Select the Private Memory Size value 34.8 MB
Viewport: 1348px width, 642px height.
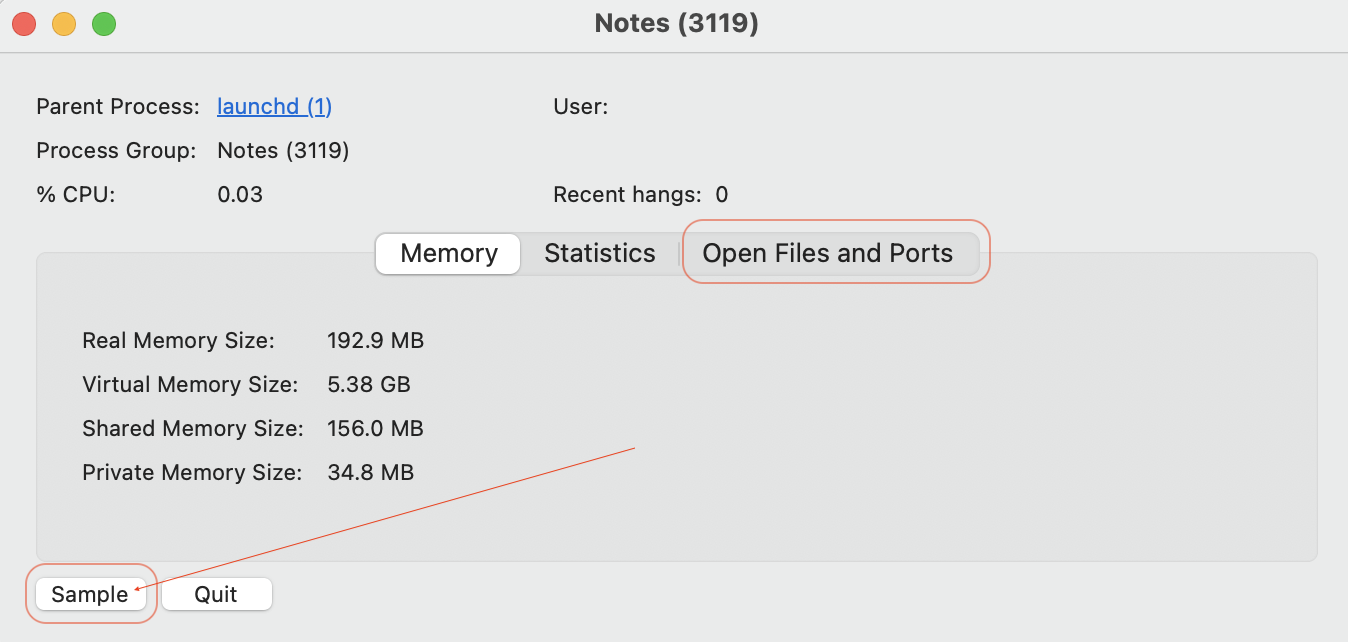370,473
